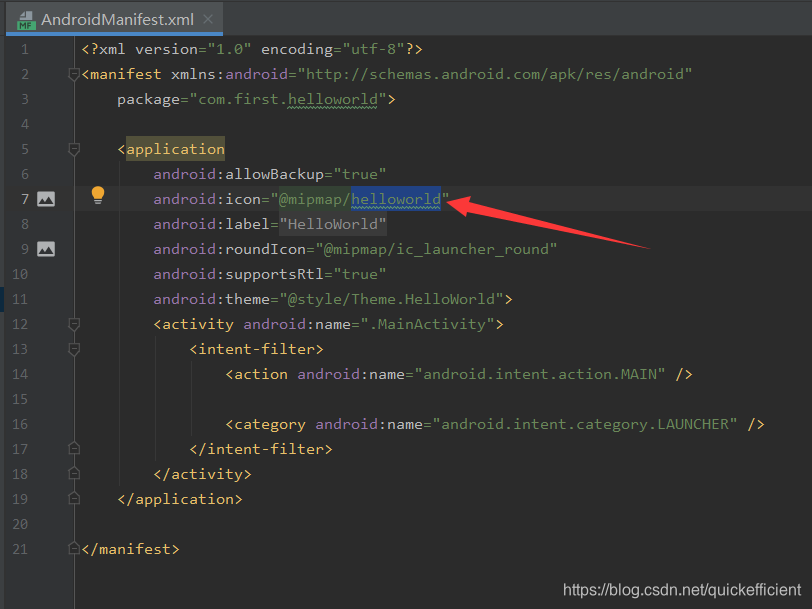This screenshot has height=609, width=812.
Task: Collapse the application element fold arrow
Action: 73,148
